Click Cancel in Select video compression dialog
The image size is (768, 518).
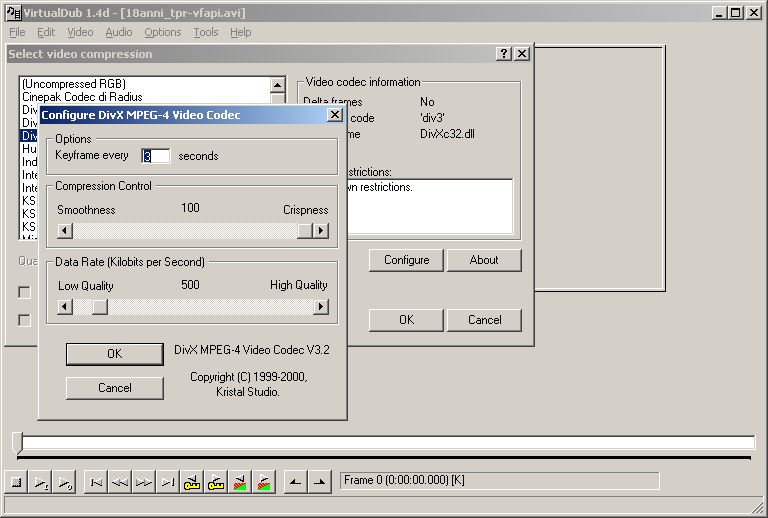[484, 320]
